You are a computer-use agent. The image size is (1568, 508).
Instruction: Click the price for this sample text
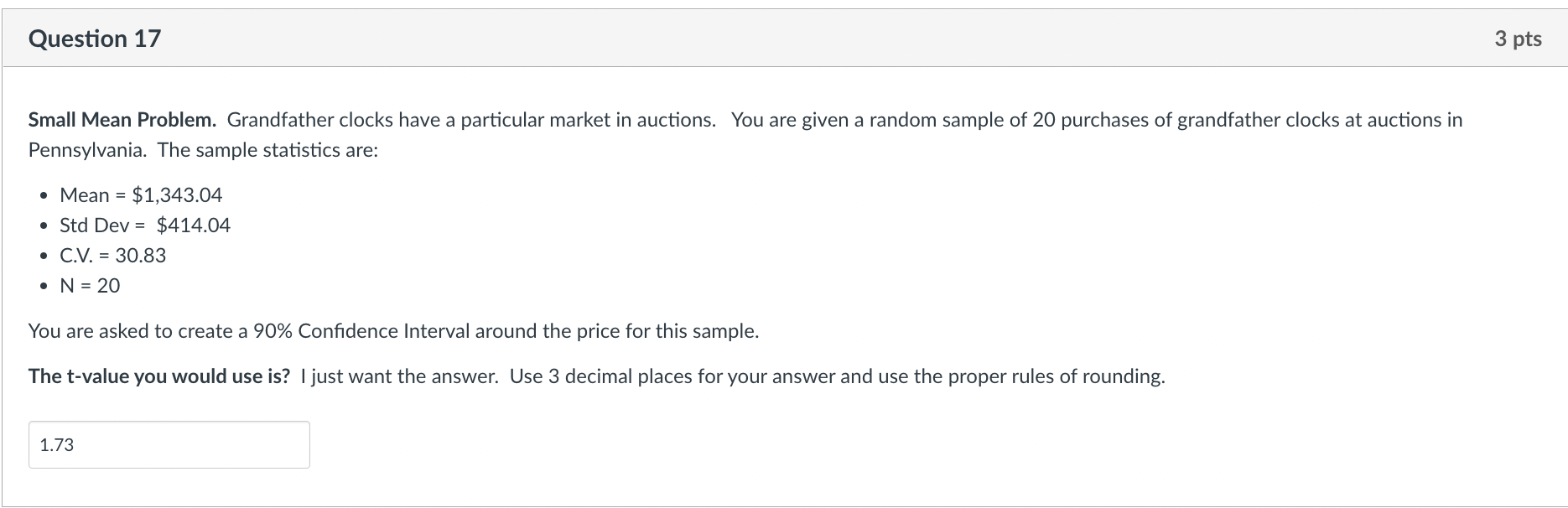click(x=667, y=331)
